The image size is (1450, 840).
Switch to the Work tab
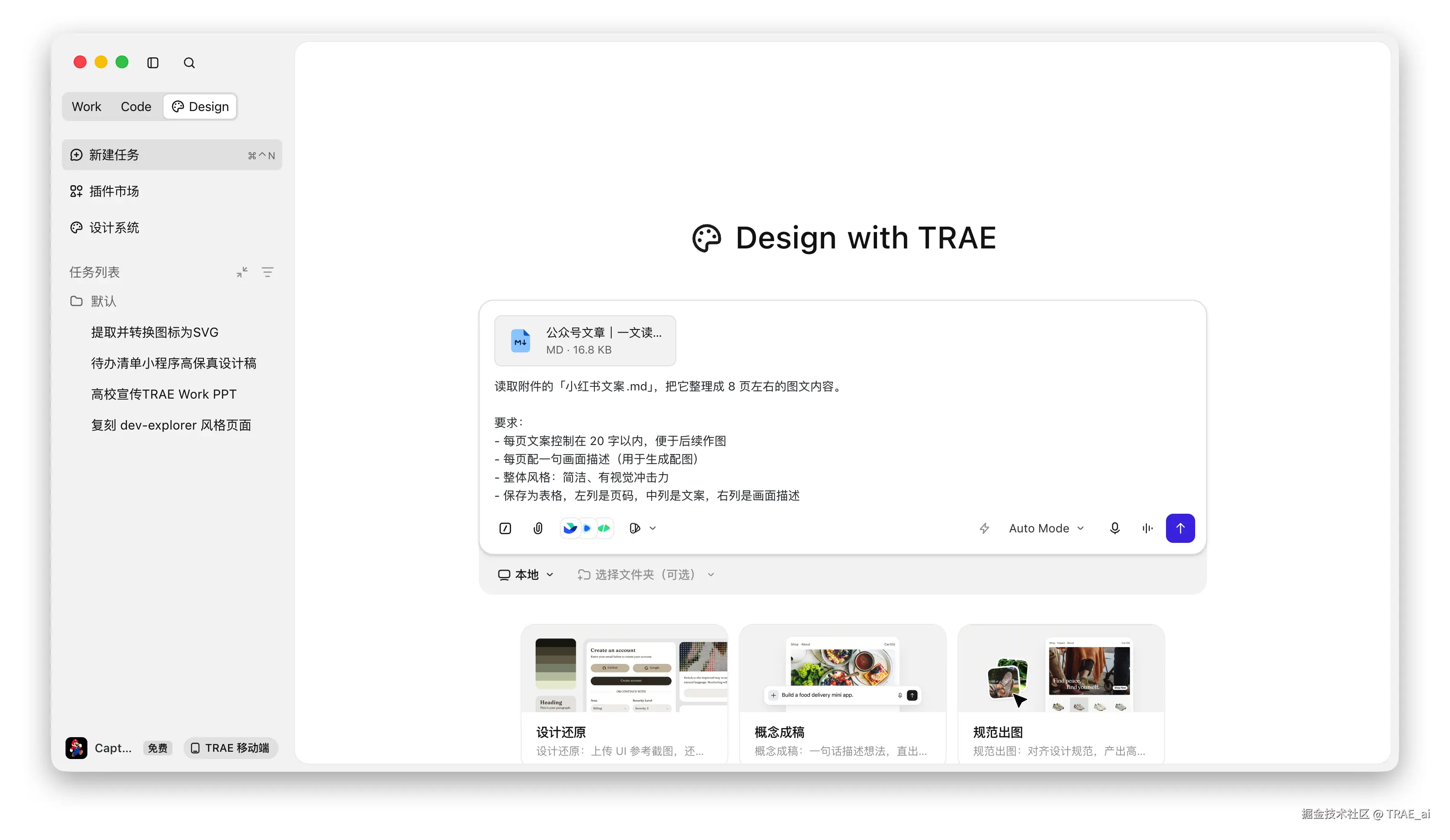[86, 106]
